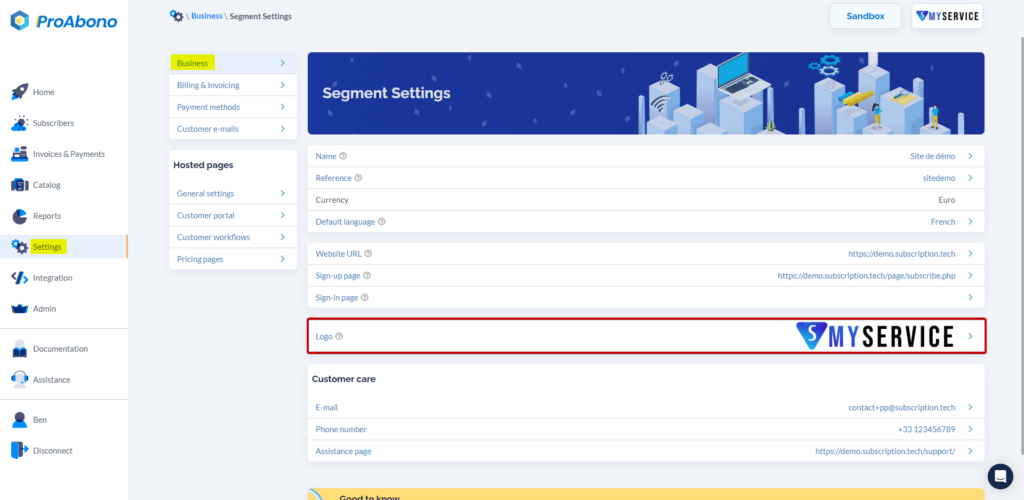Image resolution: width=1024 pixels, height=500 pixels.
Task: Open Hosted pages General settings
Action: click(x=232, y=193)
